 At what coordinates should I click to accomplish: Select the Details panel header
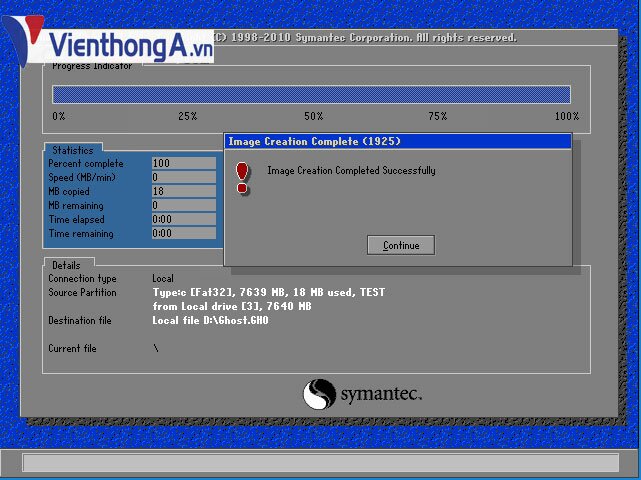click(66, 265)
